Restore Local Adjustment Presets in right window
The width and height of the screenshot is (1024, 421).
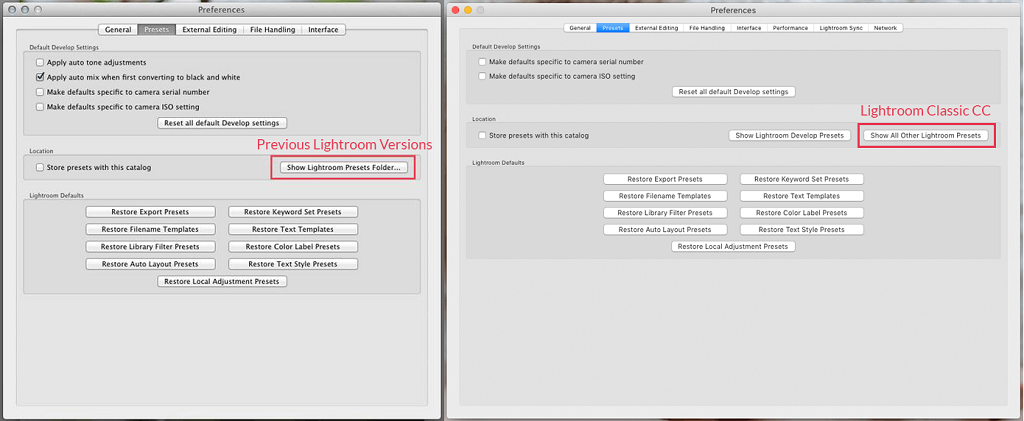pyautogui.click(x=733, y=247)
